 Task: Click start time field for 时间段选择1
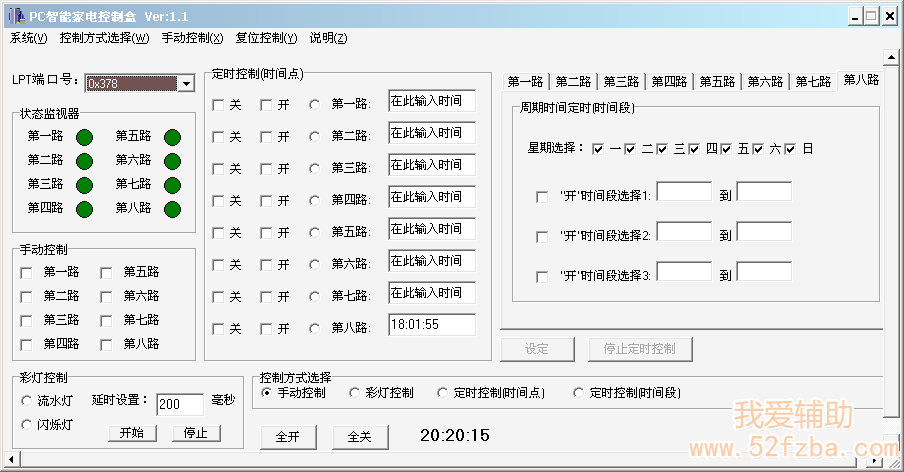point(684,192)
